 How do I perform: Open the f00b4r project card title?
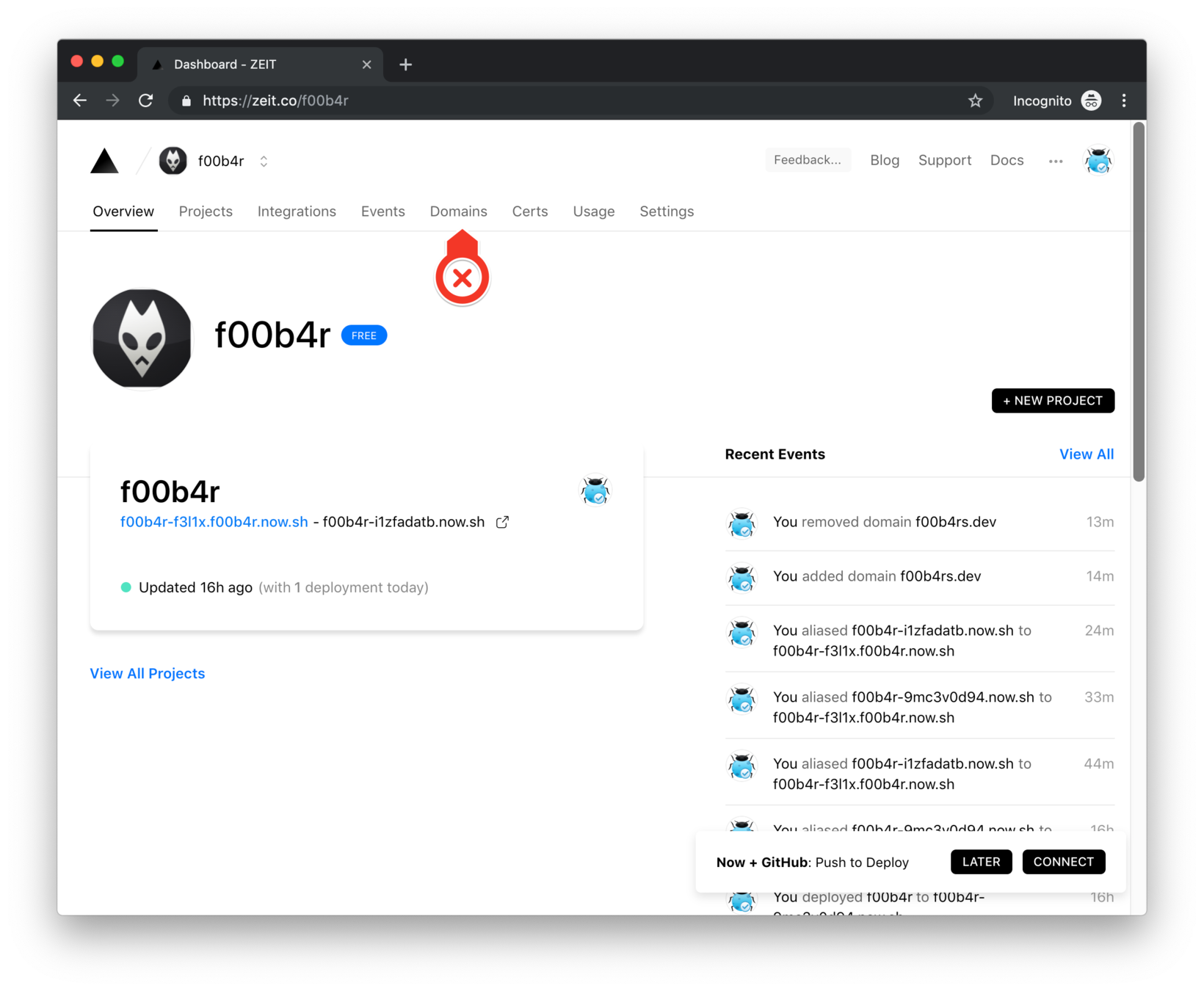pos(170,491)
